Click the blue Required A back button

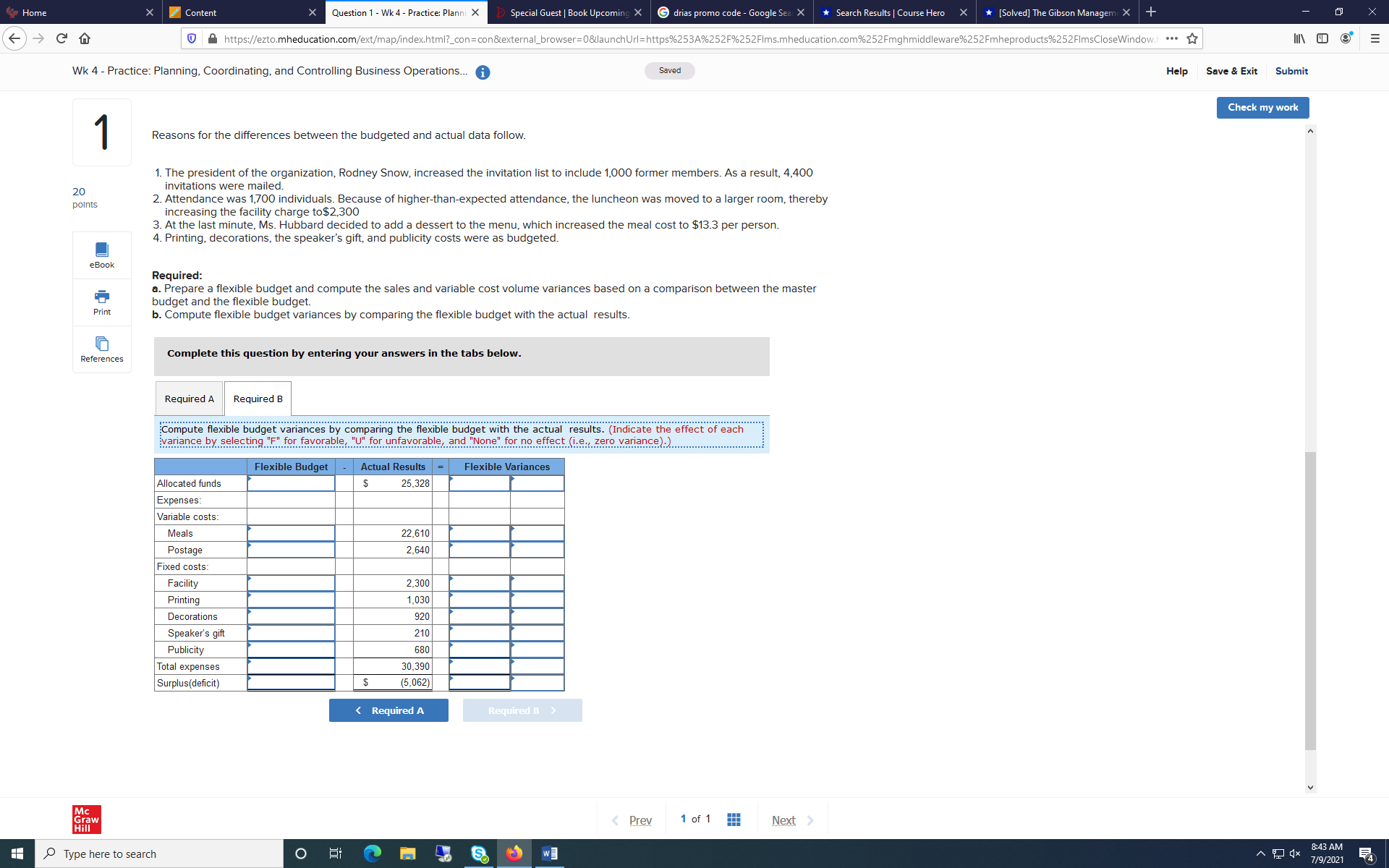point(388,710)
